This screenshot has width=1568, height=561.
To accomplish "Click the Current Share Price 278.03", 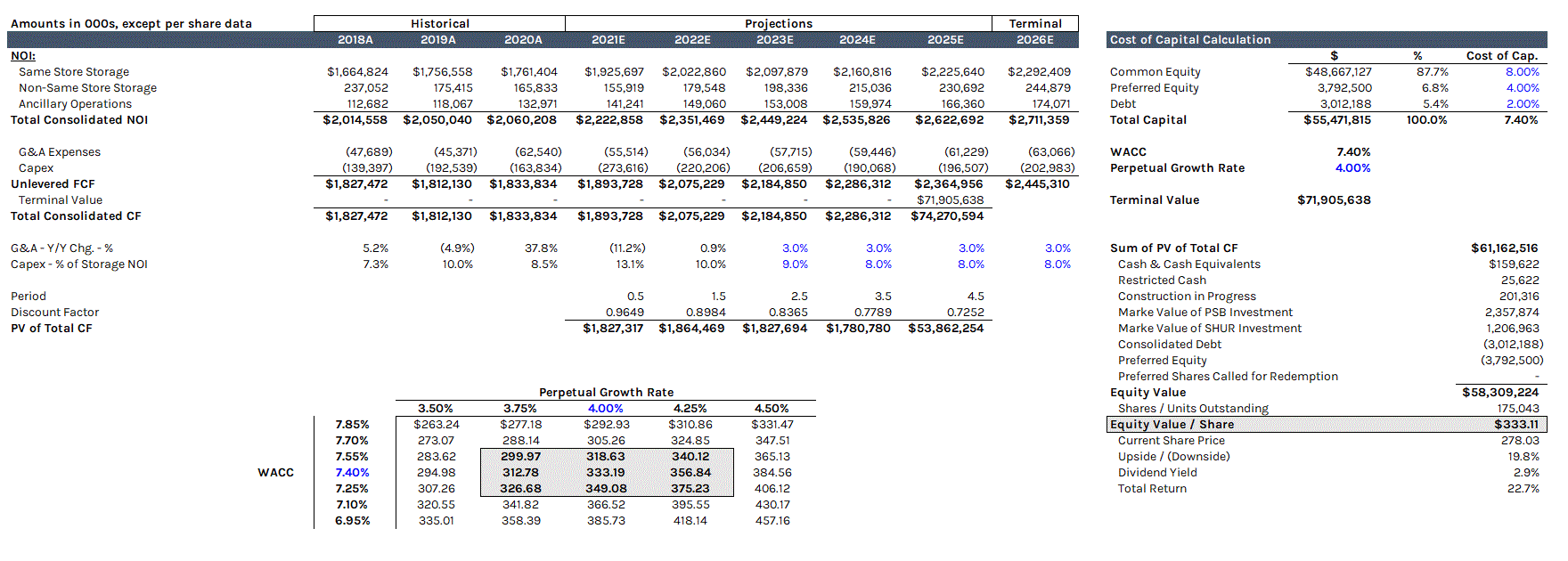I will 1520,441.
